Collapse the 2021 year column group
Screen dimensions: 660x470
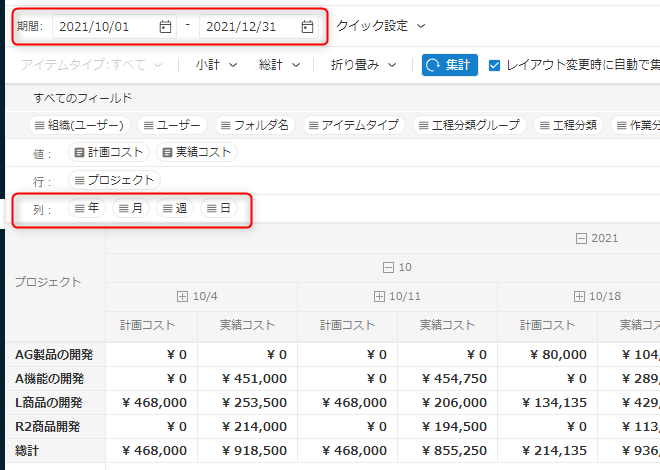point(581,239)
